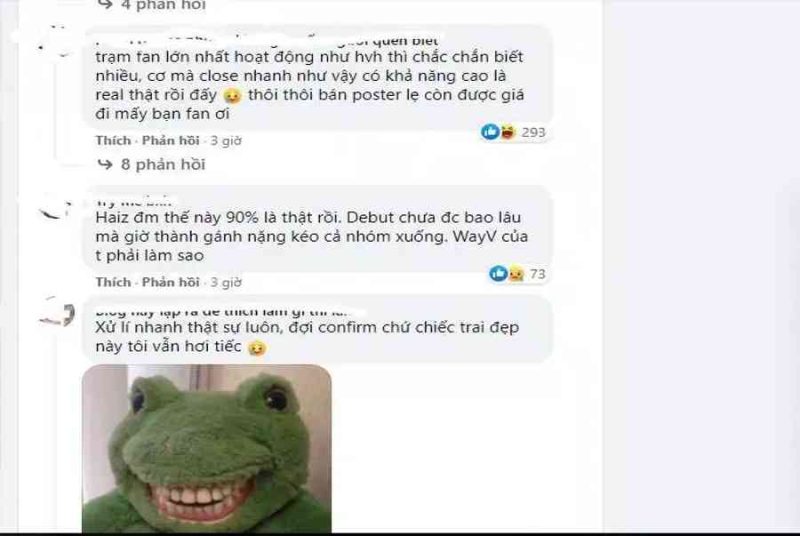This screenshot has height=536, width=800.
Task: Open the 3 giờ timestamp of the poster comment
Action: tap(226, 140)
